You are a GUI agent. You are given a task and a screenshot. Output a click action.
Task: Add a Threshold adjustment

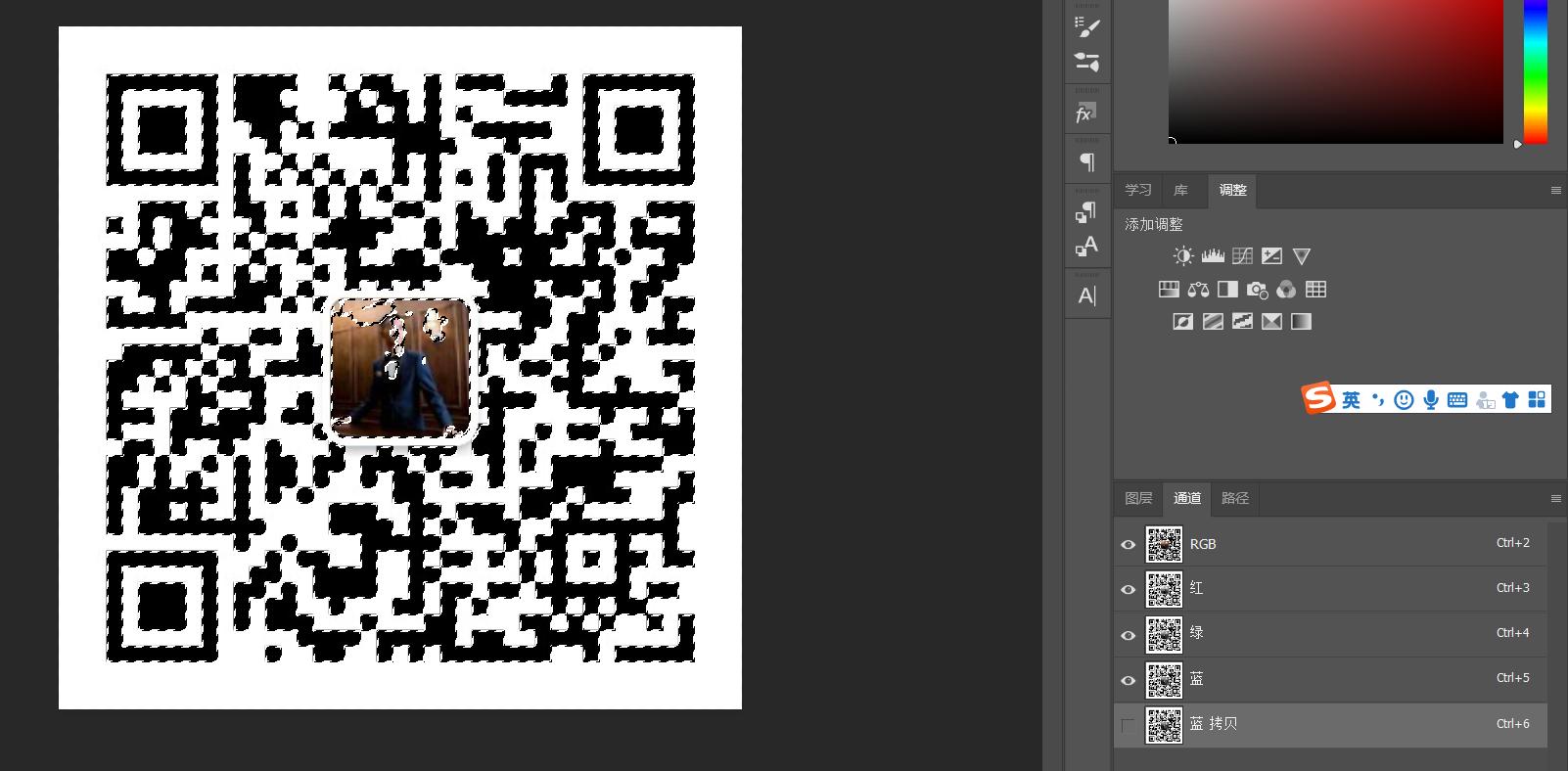[x=1242, y=322]
